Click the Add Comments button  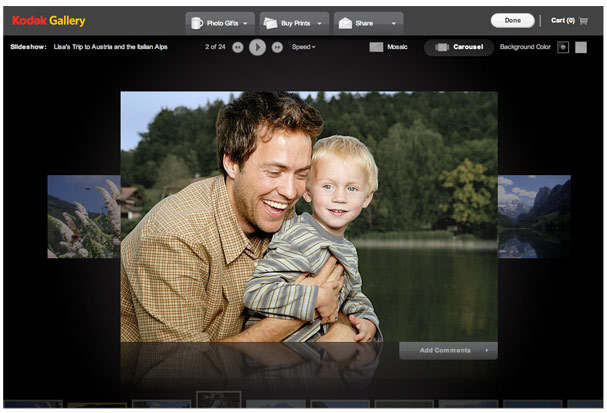(447, 350)
